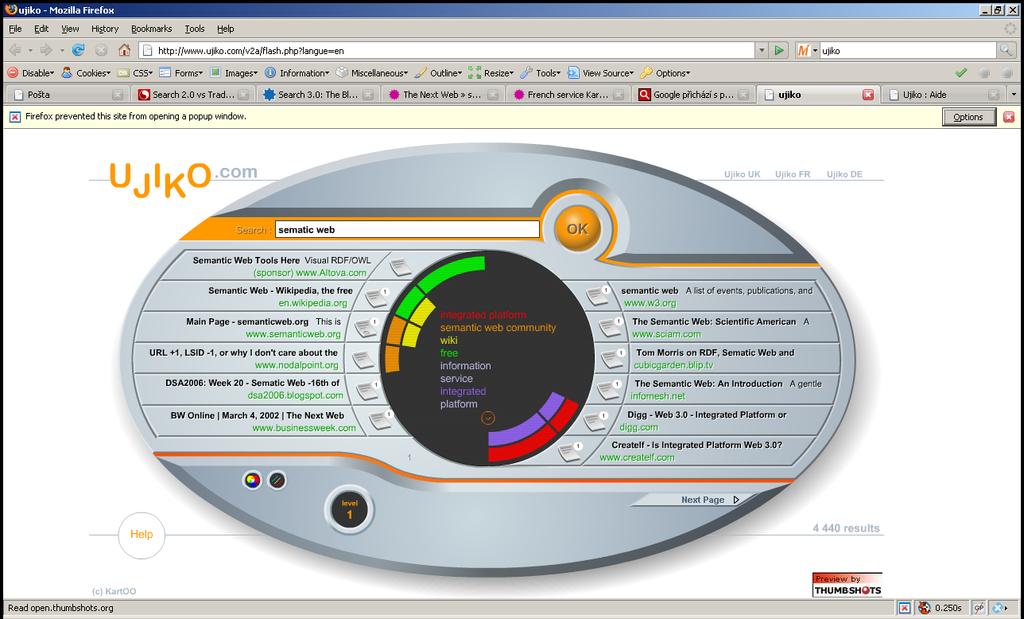
Task: Open the Disable toolbar menu
Action: tap(31, 73)
